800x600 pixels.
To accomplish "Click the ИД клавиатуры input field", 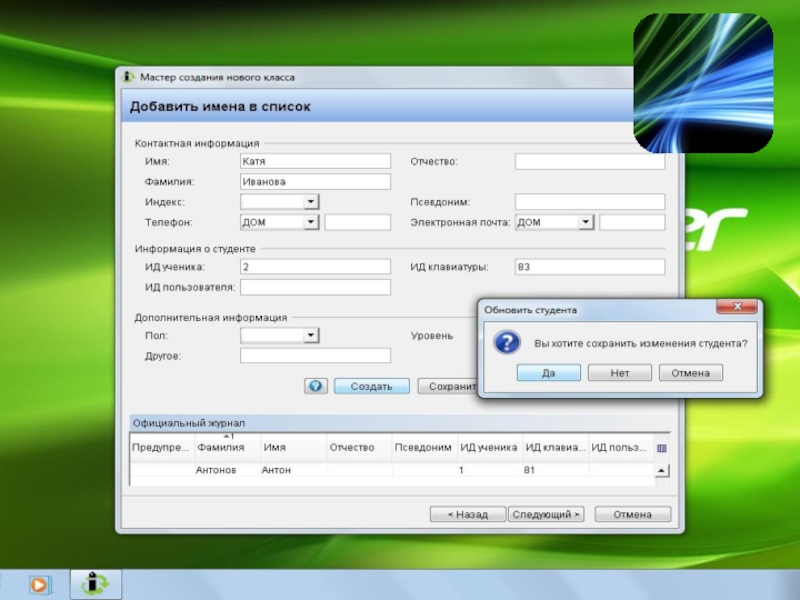I will pos(589,267).
